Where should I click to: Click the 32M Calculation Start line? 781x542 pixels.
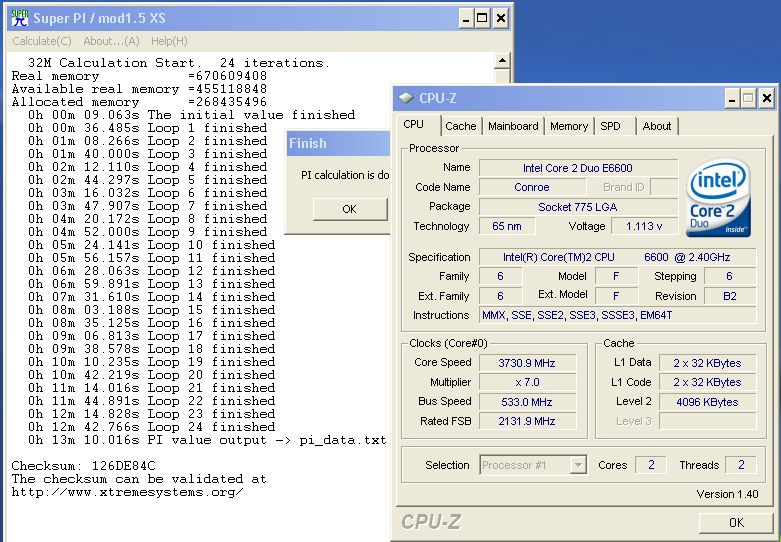[179, 63]
